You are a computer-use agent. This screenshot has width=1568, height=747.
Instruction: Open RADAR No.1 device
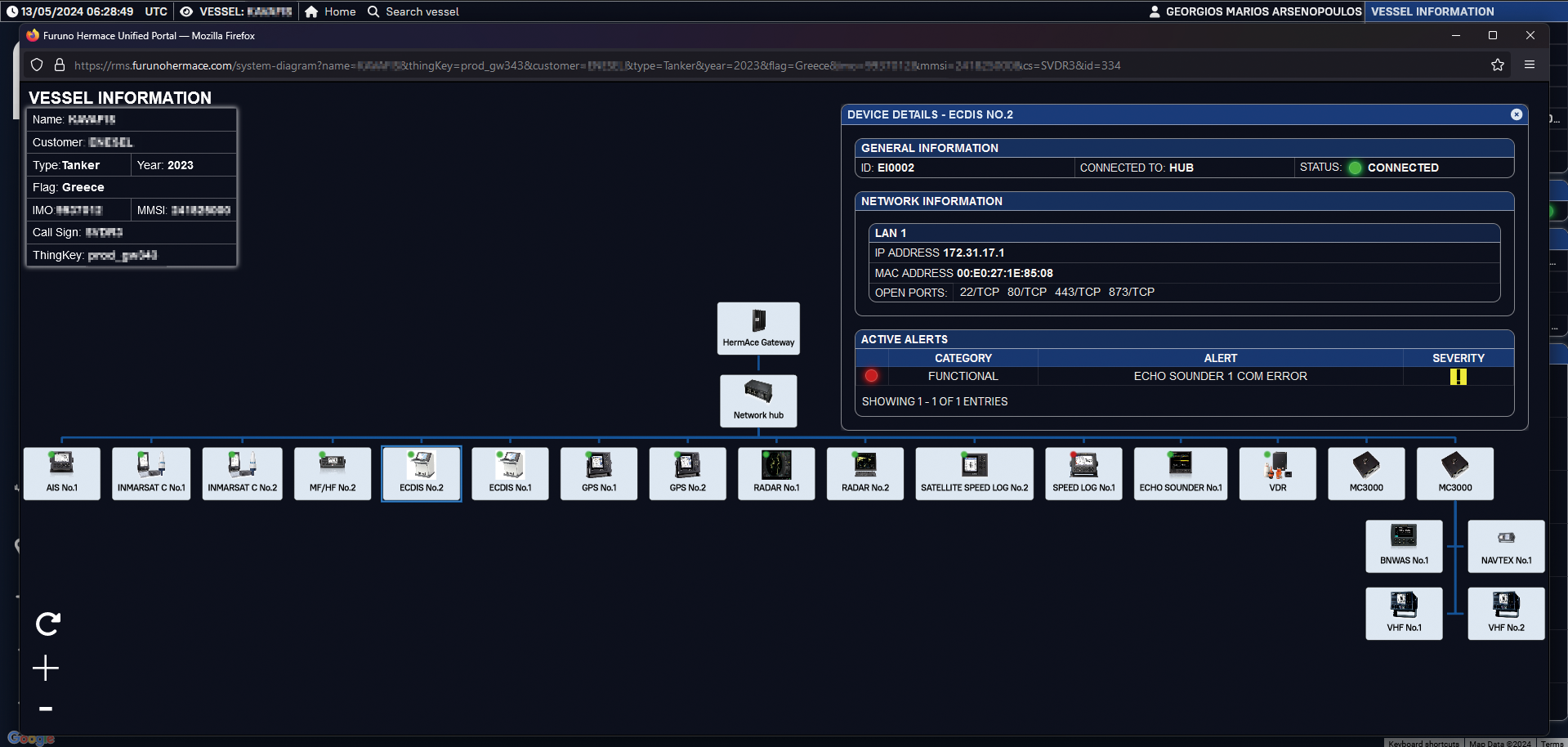tap(776, 473)
